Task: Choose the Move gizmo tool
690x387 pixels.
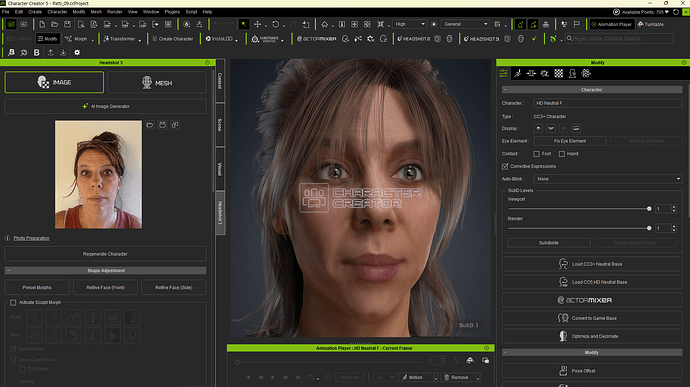Action: pos(257,24)
